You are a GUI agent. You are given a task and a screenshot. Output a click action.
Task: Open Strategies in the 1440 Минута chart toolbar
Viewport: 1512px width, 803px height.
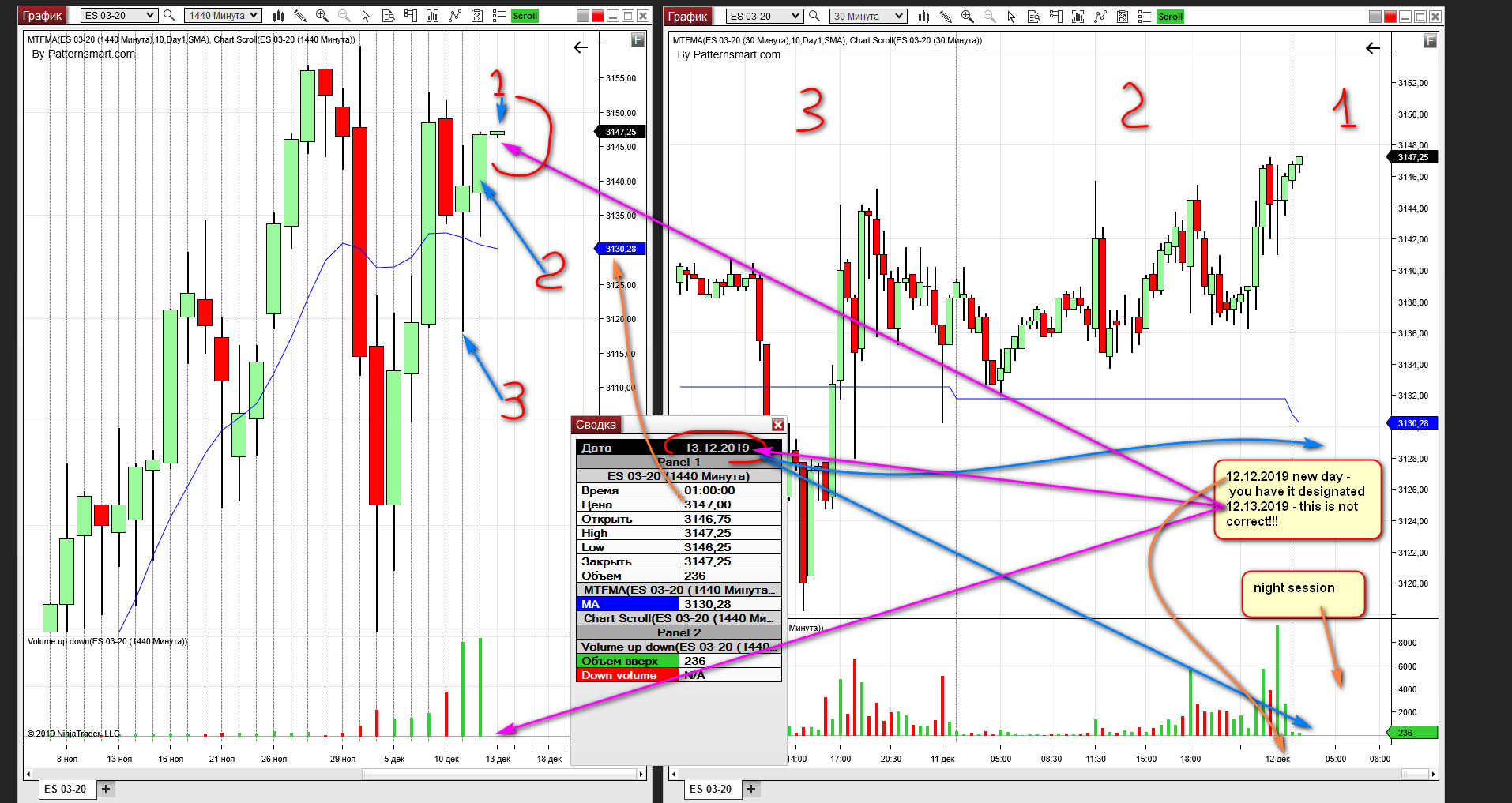coord(477,16)
